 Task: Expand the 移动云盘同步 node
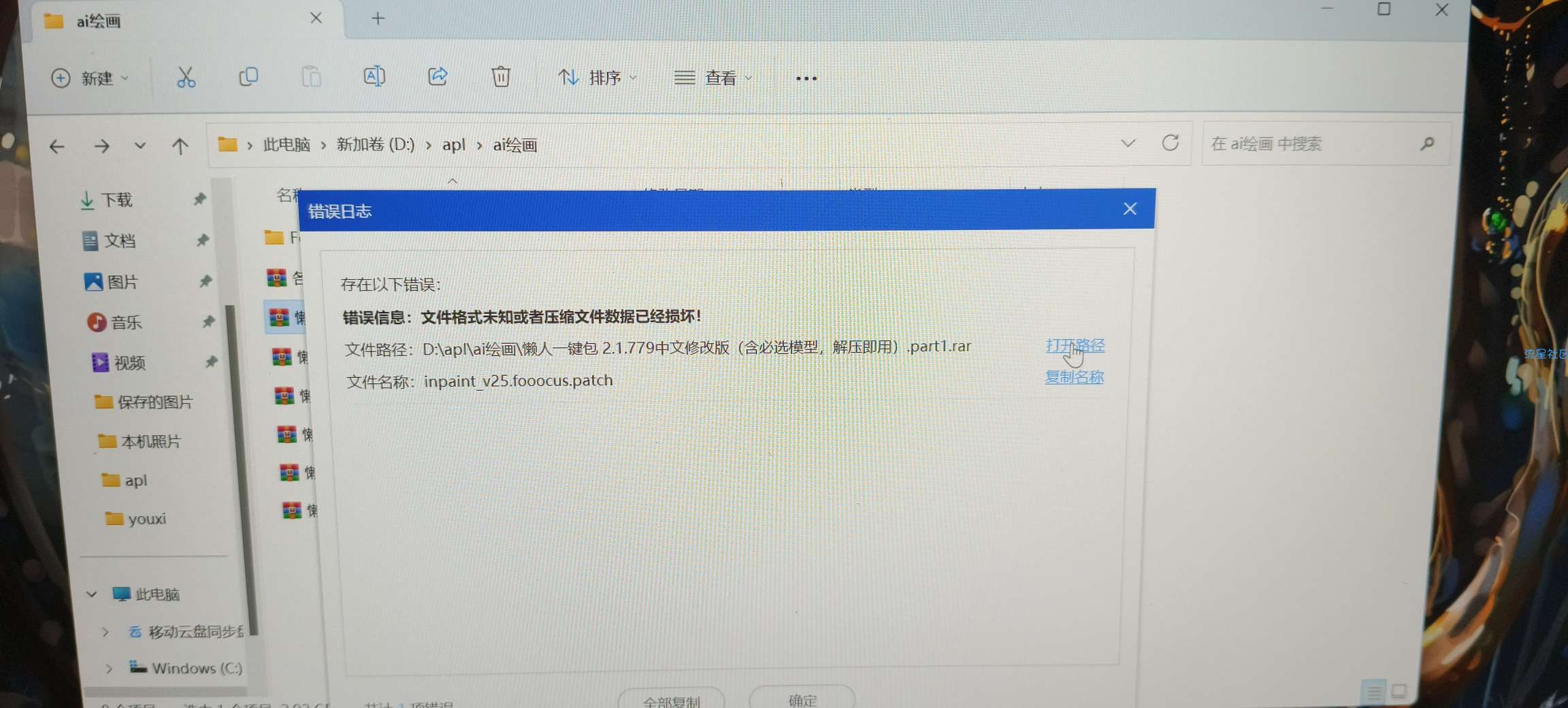pos(105,632)
